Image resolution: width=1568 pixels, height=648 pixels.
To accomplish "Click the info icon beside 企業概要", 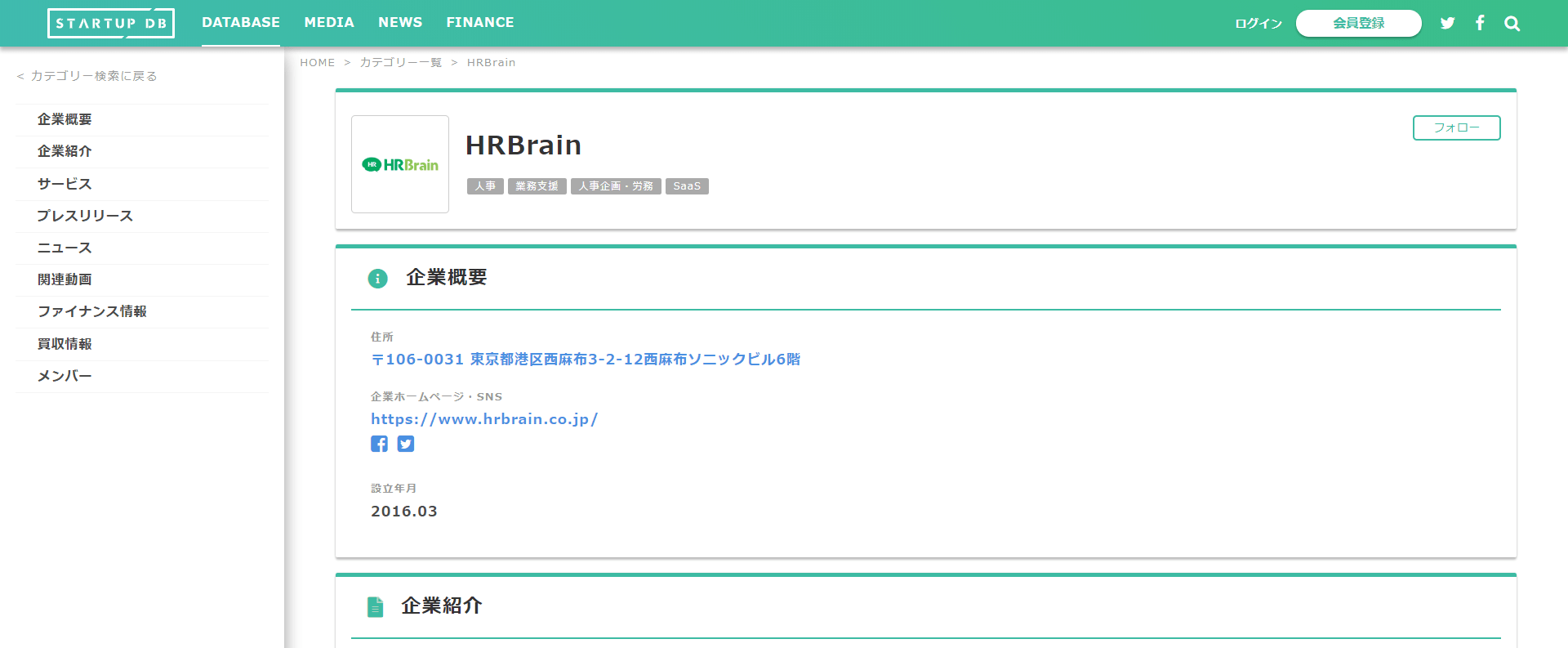I will coord(377,279).
